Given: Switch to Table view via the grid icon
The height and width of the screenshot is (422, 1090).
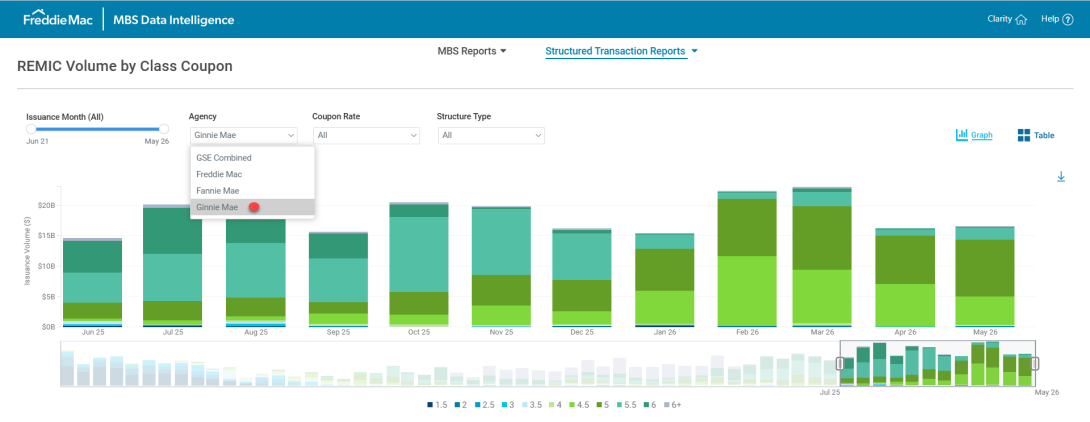Looking at the screenshot, I should (x=1023, y=135).
